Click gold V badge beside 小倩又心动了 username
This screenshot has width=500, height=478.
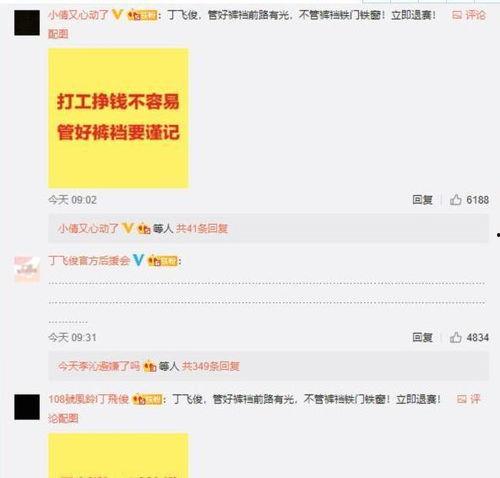[x=117, y=14]
